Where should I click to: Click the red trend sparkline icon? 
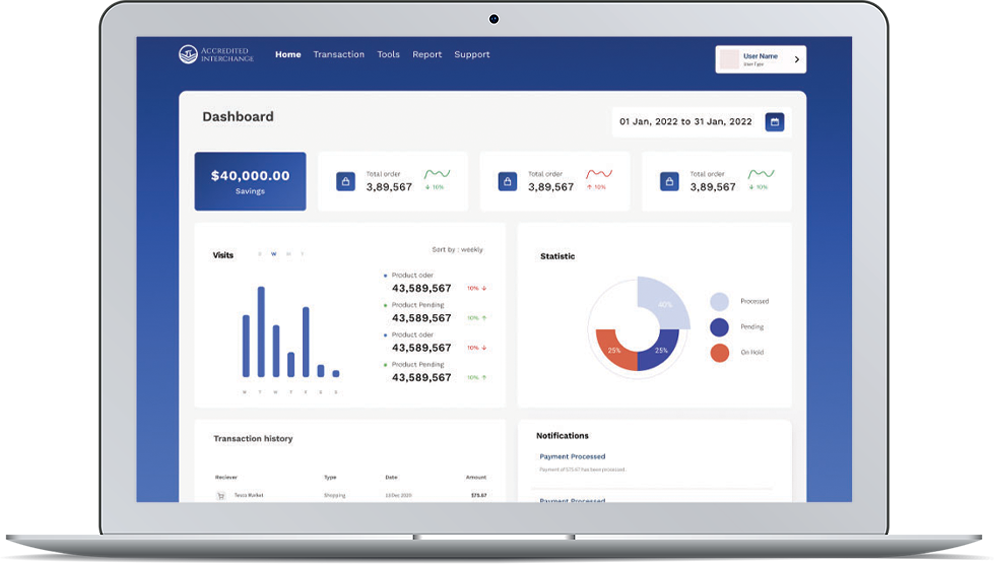tap(599, 174)
